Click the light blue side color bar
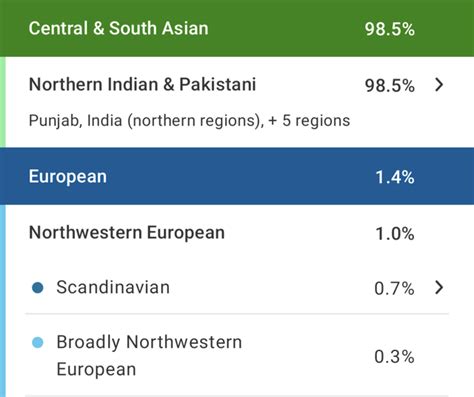The image size is (474, 397). pos(3,301)
